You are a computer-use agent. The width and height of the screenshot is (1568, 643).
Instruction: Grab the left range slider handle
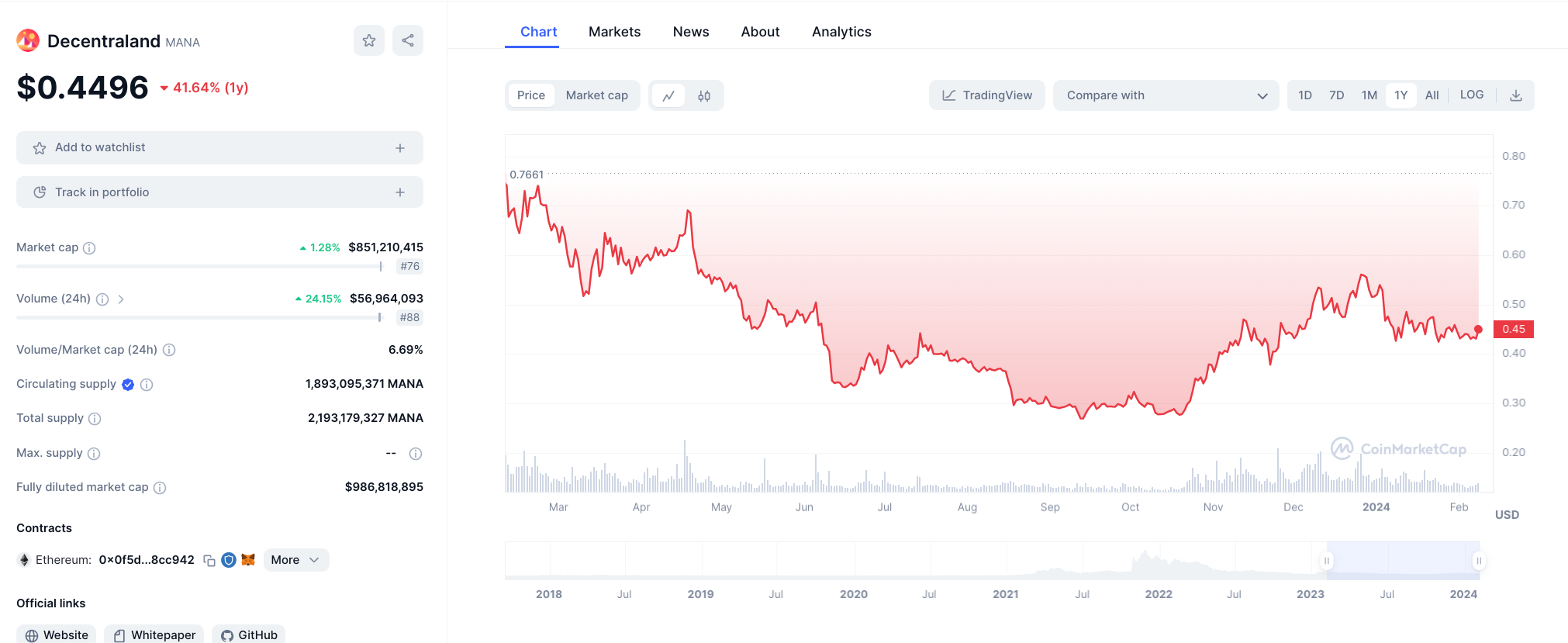1327,561
